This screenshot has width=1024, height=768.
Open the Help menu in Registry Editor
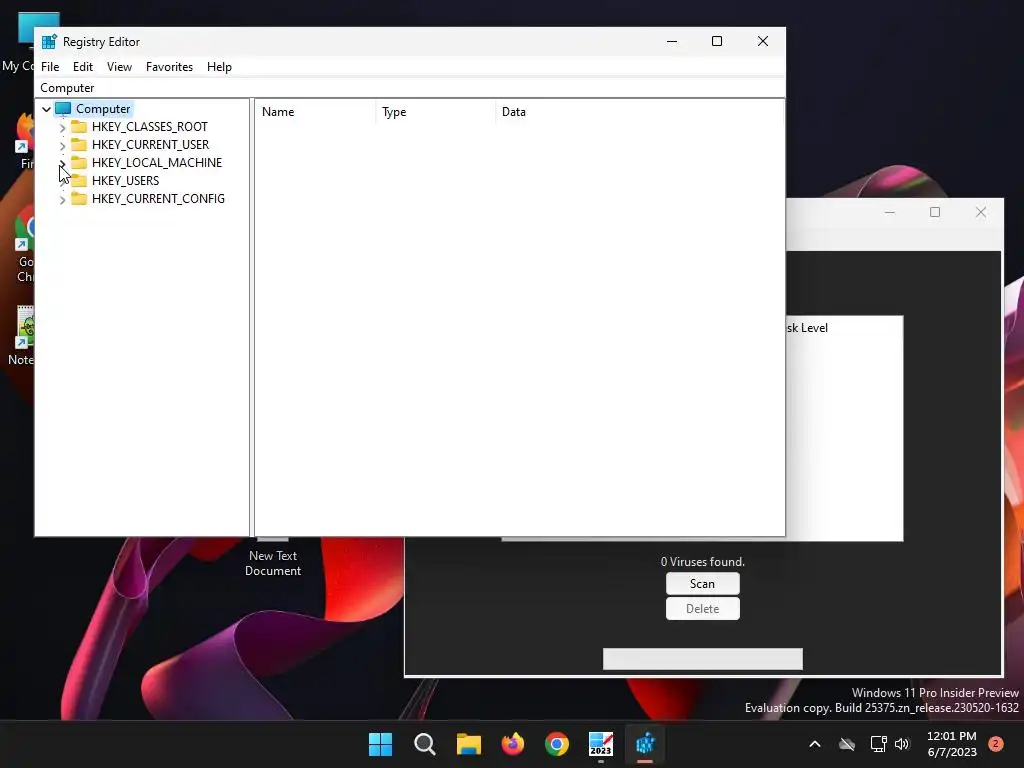[x=219, y=67]
